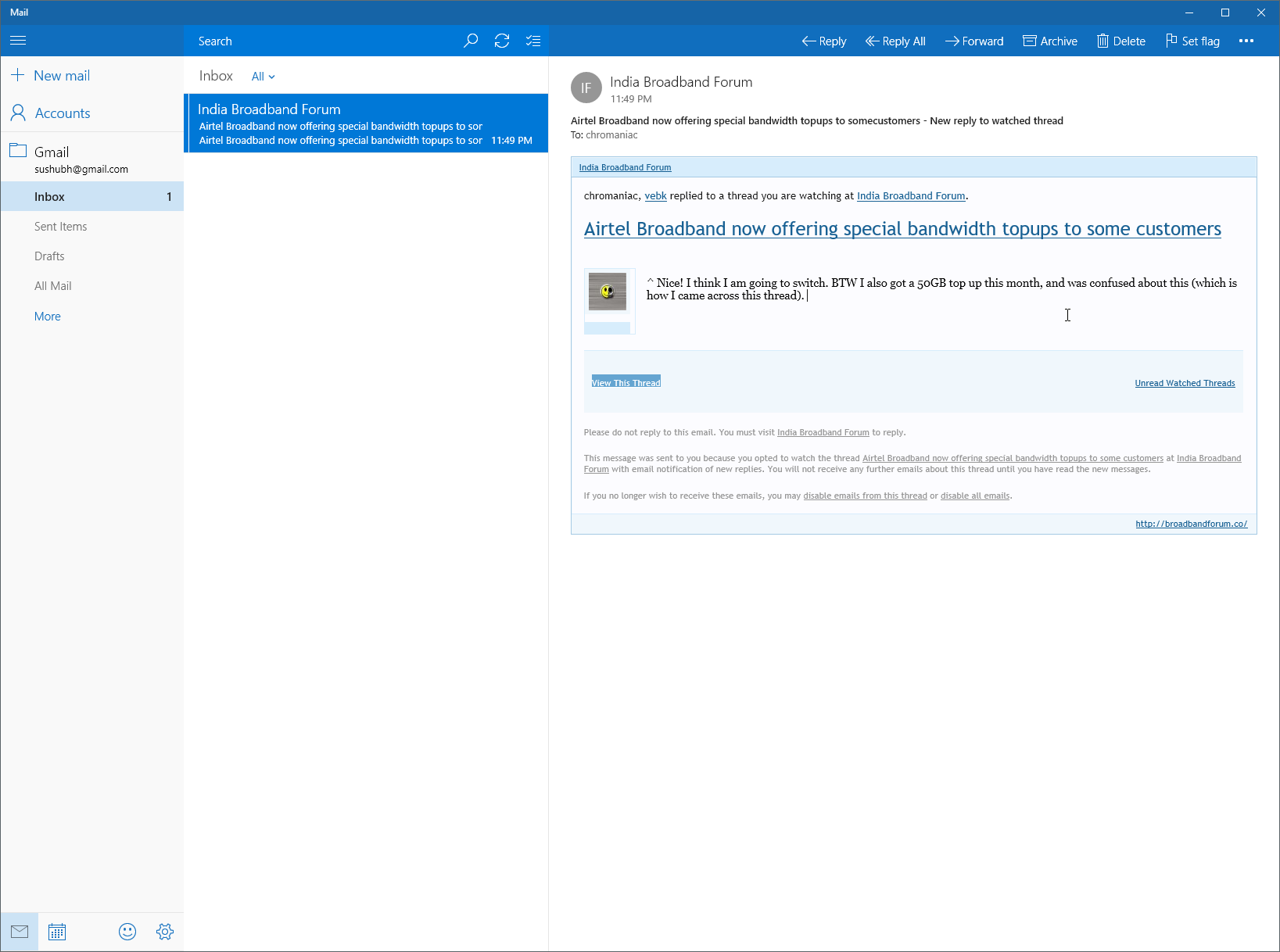Click the Search input field
This screenshot has height=952, width=1280.
[x=321, y=41]
